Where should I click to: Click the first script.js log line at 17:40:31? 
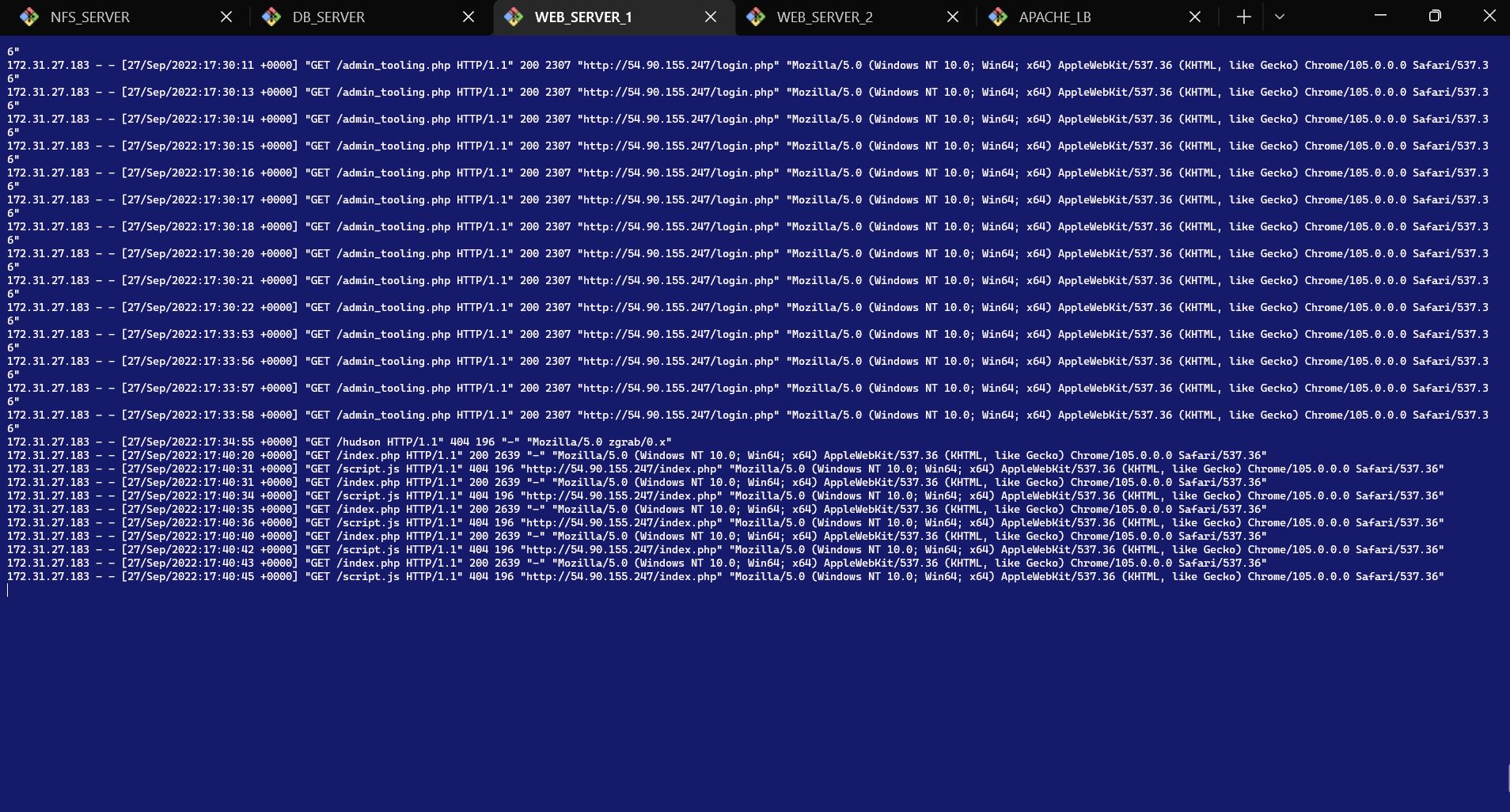coord(726,469)
